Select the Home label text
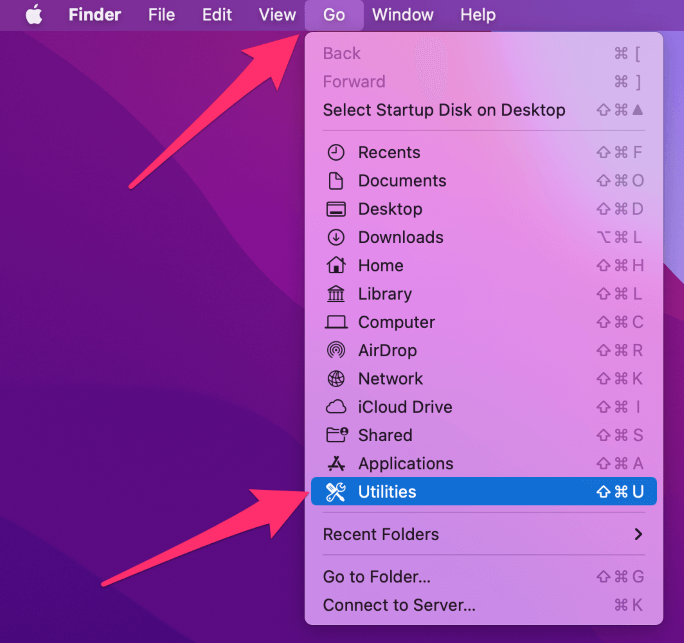Viewport: 684px width, 643px height. tap(381, 265)
